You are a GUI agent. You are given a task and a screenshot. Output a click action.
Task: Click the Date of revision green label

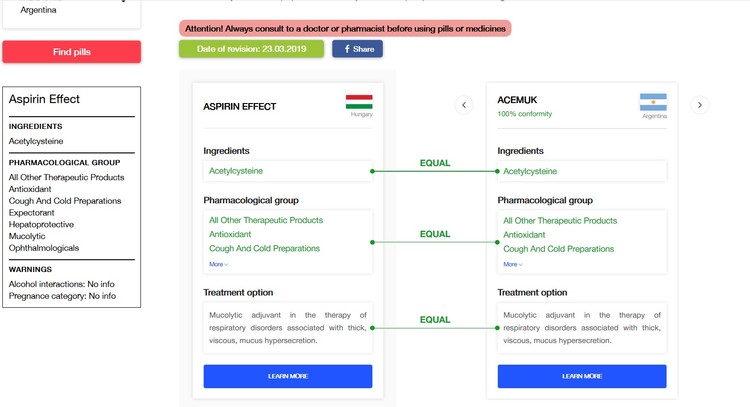[x=251, y=49]
